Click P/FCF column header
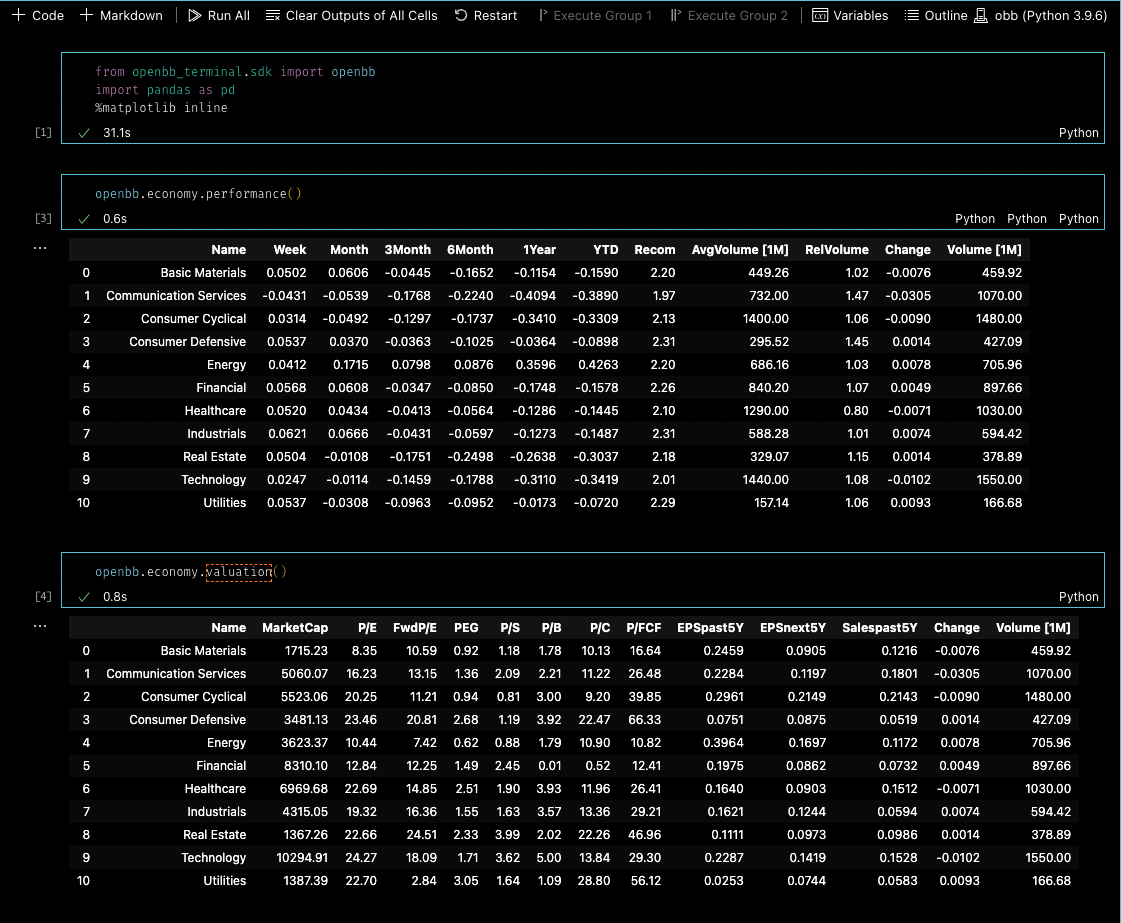Screen dimensions: 1121x923 point(643,628)
